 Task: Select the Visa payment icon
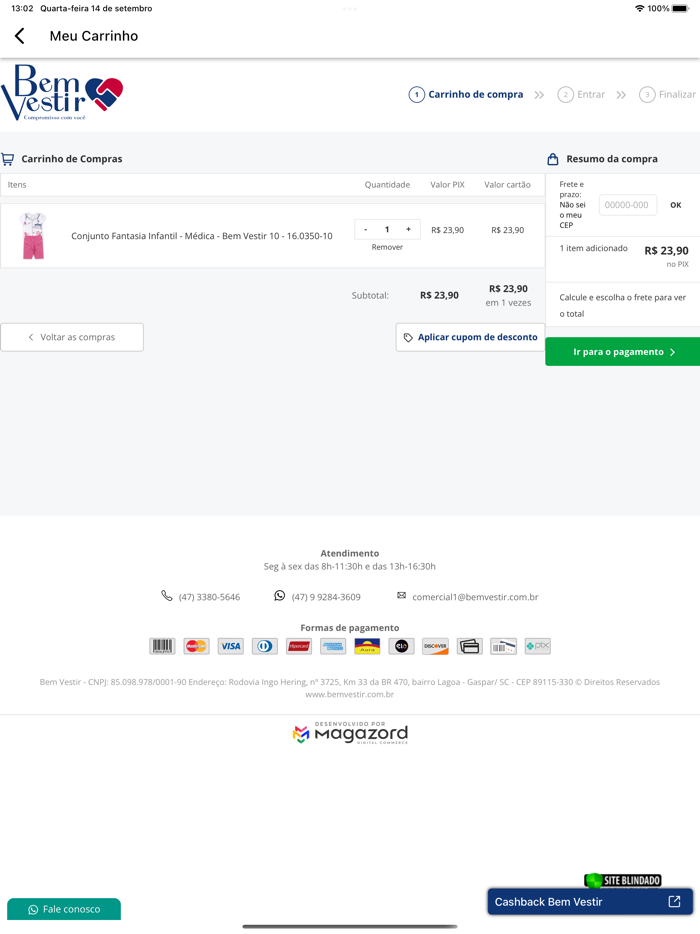coord(231,646)
